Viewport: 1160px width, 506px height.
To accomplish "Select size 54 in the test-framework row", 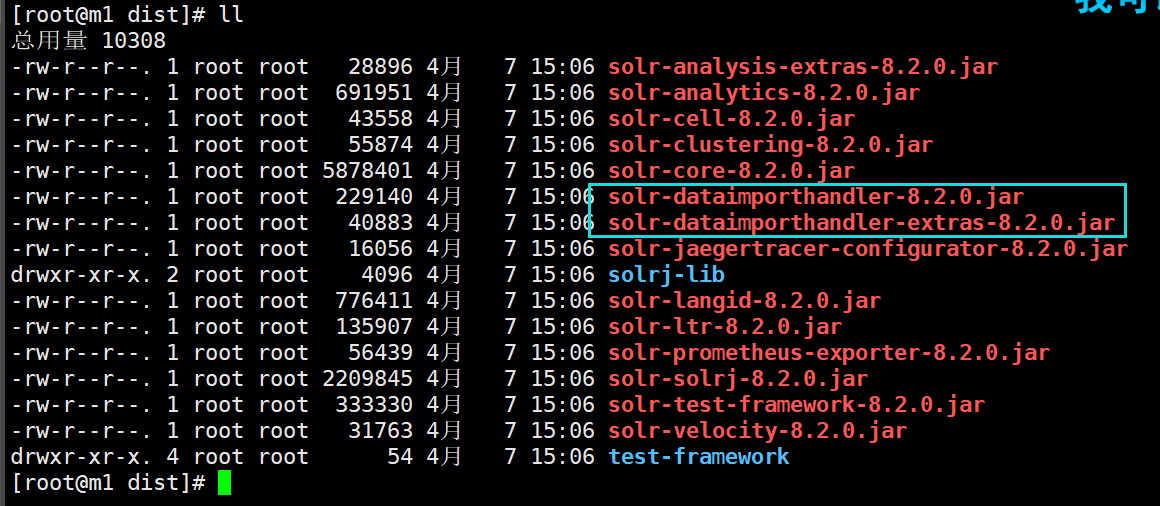I will point(399,456).
